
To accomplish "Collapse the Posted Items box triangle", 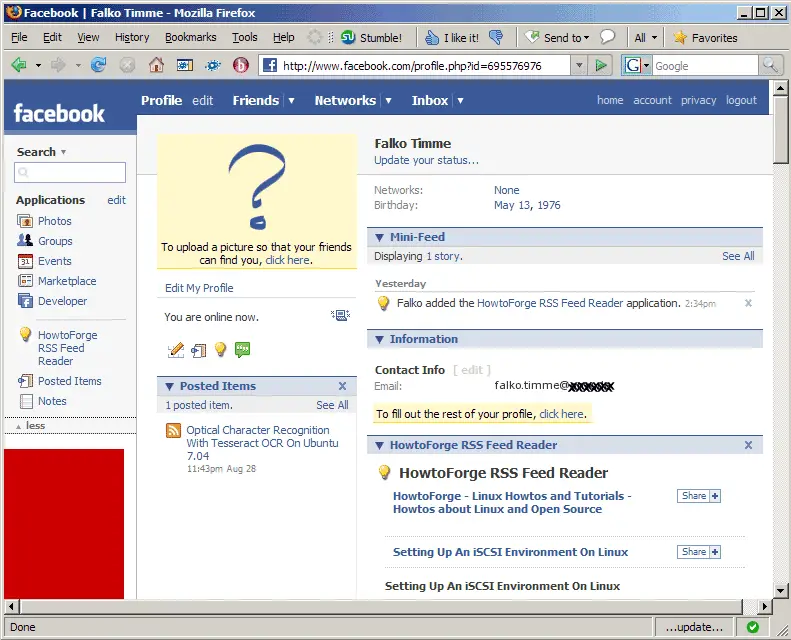I will pyautogui.click(x=170, y=386).
